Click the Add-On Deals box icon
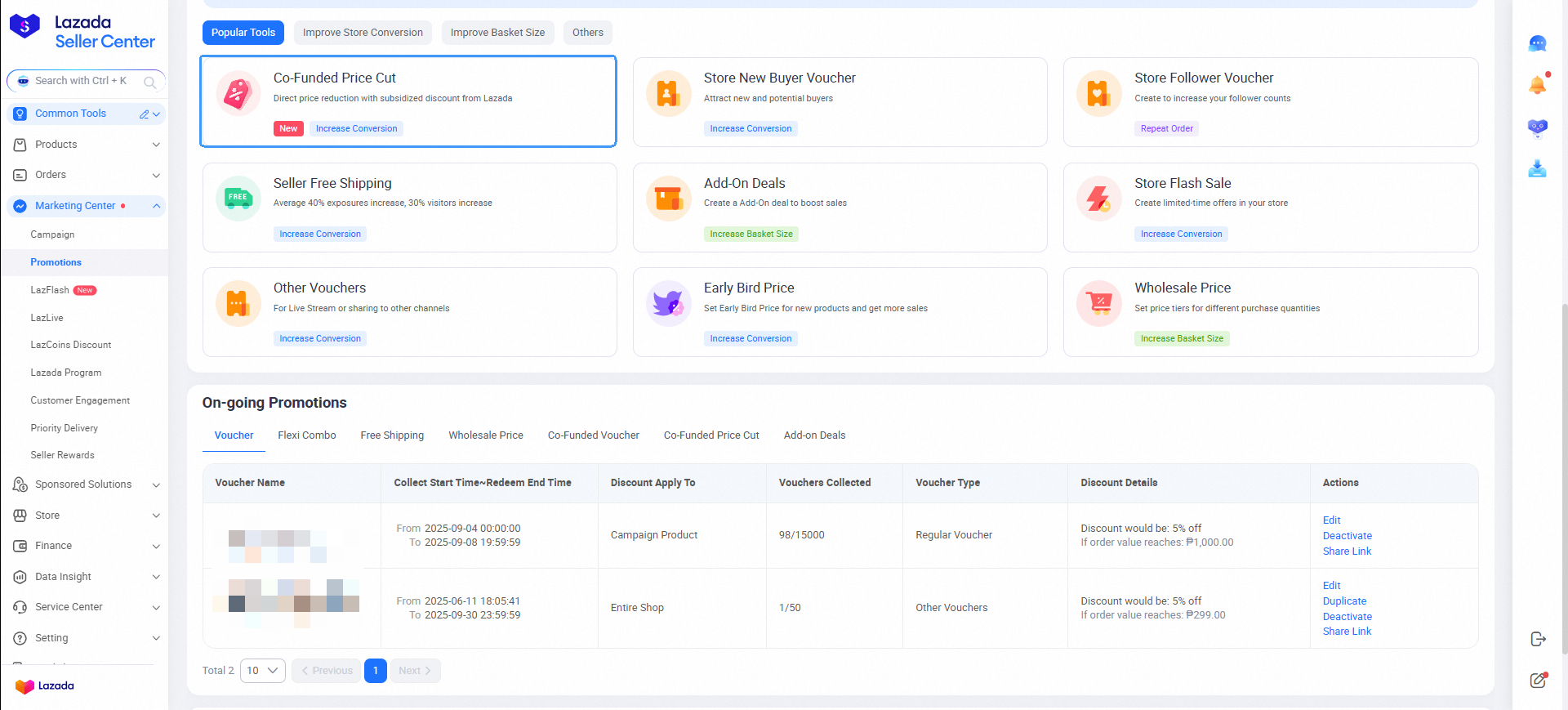This screenshot has height=710, width=1568. click(668, 199)
